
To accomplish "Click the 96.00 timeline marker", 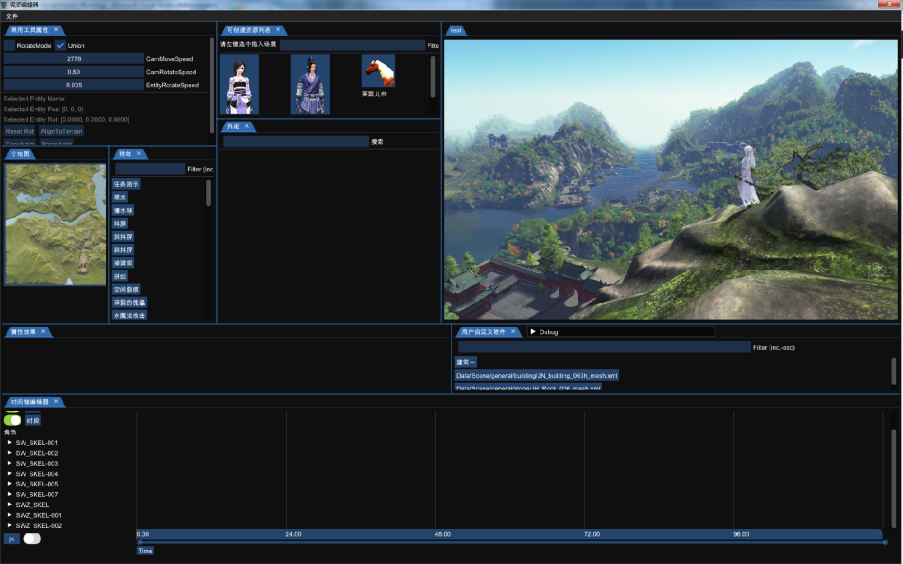I will point(741,534).
